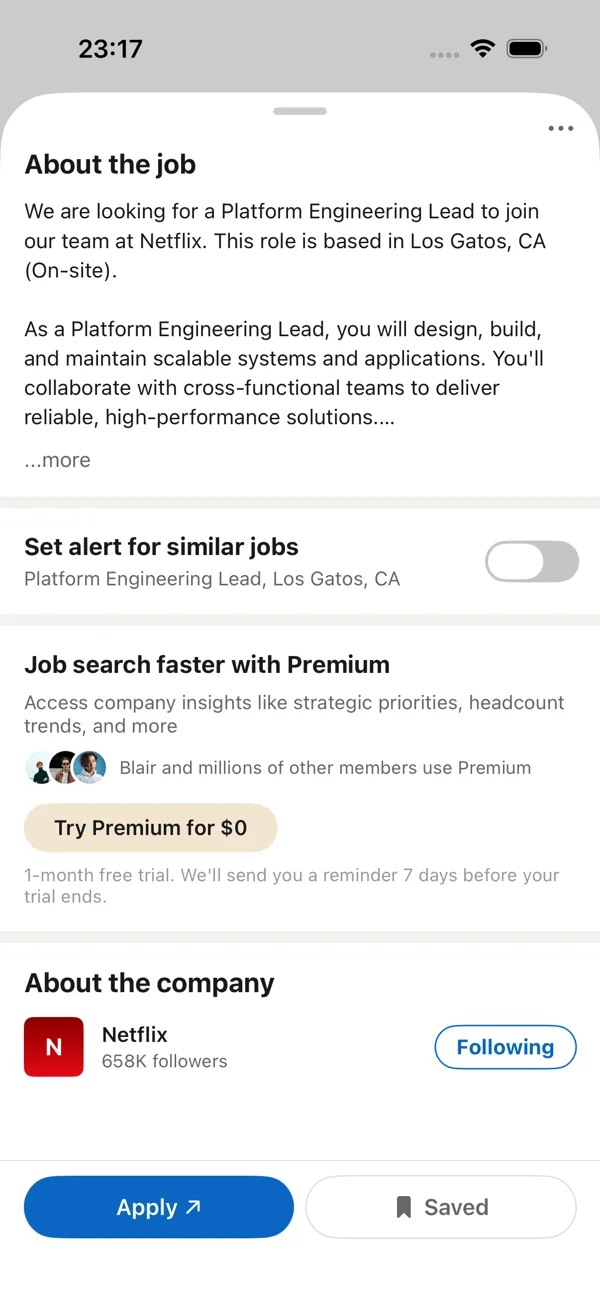Open the three-dot more options menu

[560, 129]
